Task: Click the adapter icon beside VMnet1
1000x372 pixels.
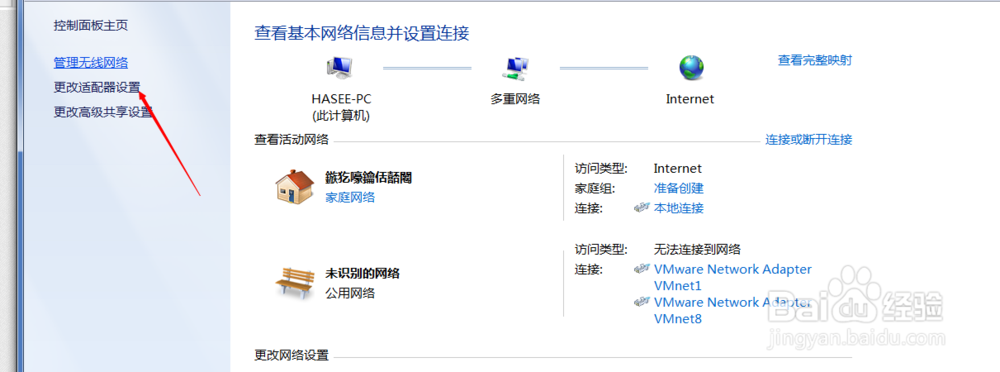Action: coord(642,269)
